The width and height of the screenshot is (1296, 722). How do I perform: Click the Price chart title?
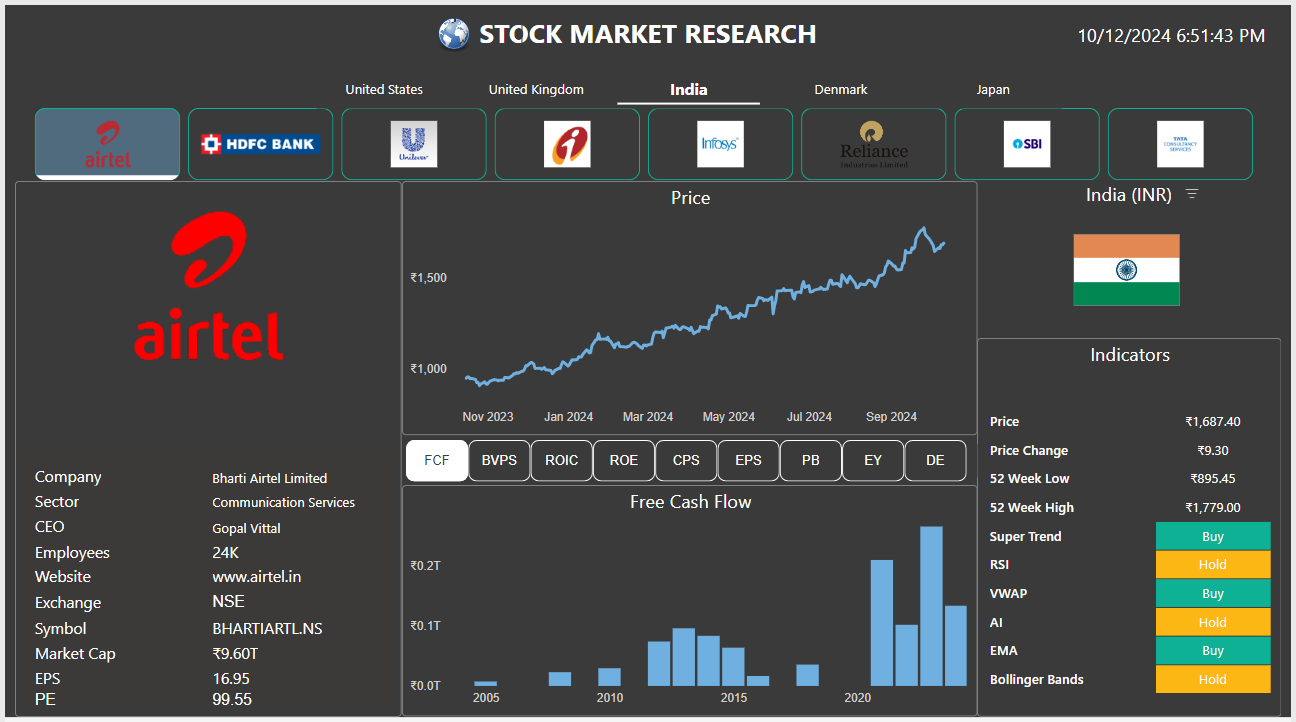690,198
